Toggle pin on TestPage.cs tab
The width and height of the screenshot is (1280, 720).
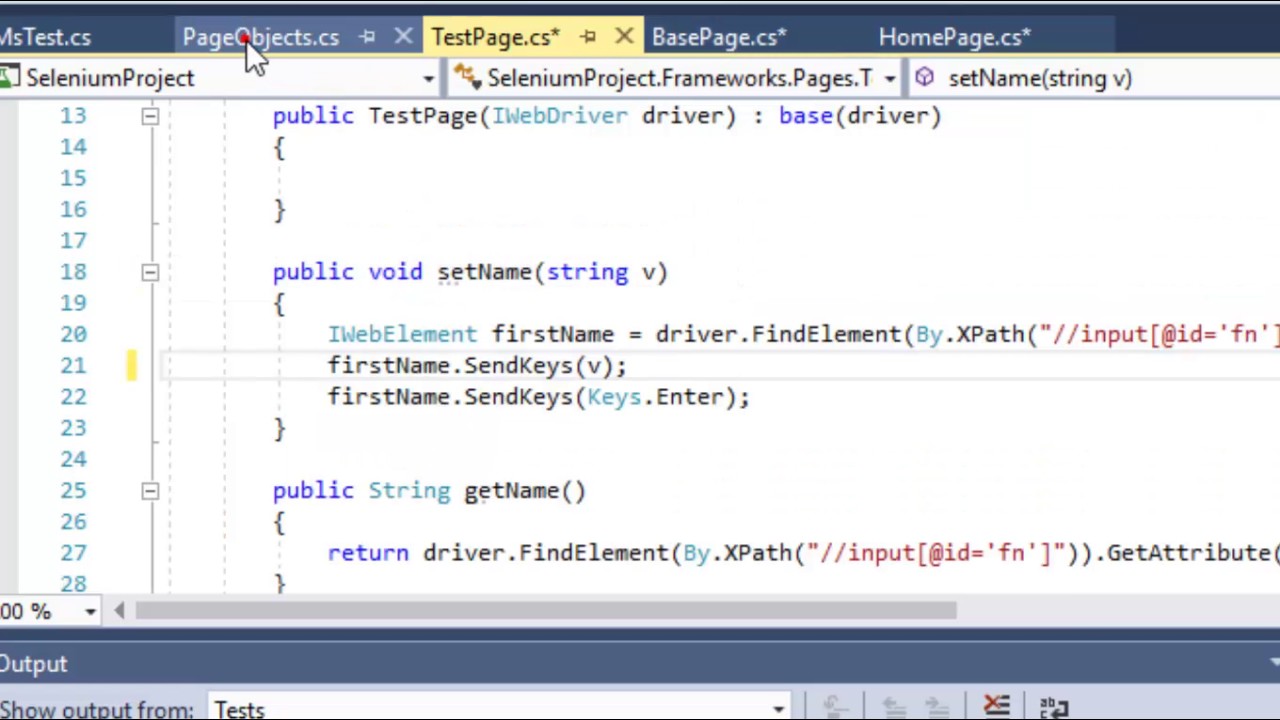[588, 37]
